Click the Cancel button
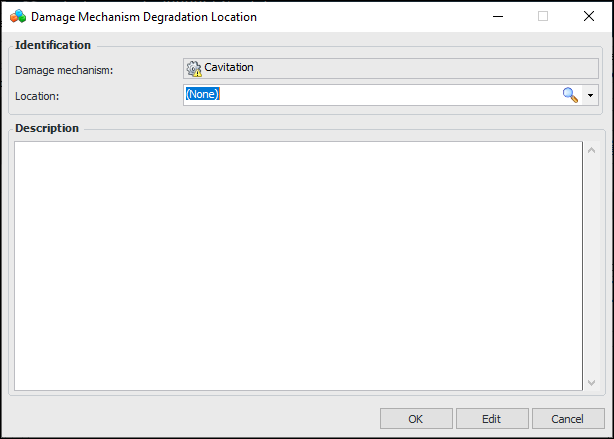Viewport: 614px width, 439px height. pyautogui.click(x=568, y=419)
